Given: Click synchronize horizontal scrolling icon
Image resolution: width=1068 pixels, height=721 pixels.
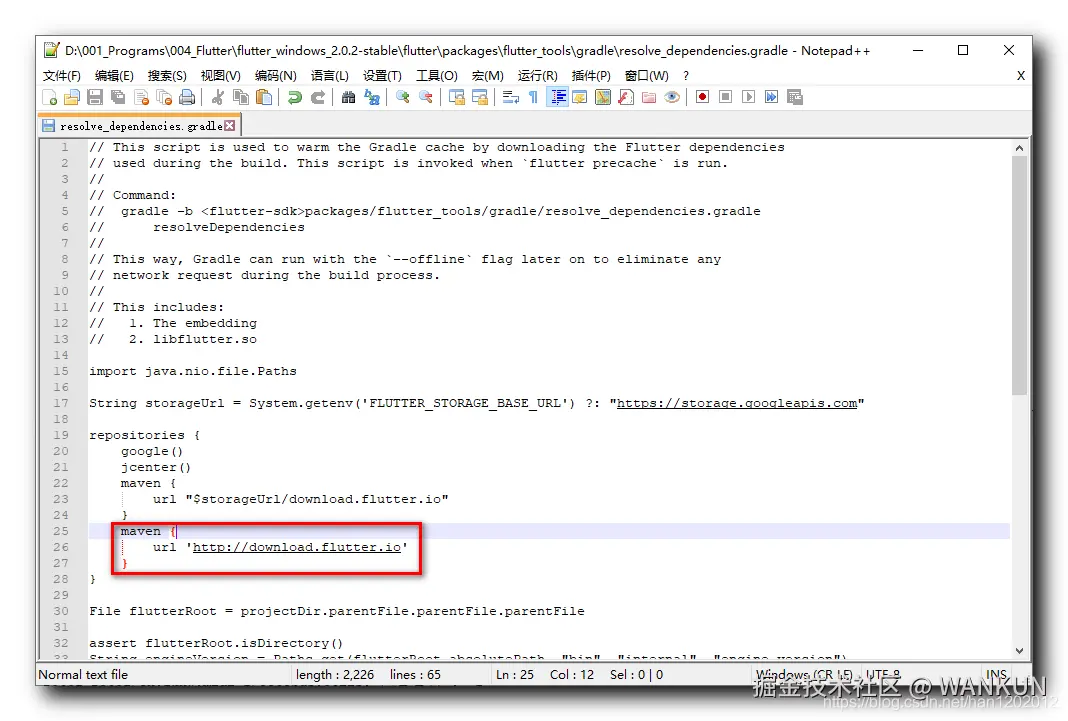Looking at the screenshot, I should point(480,97).
